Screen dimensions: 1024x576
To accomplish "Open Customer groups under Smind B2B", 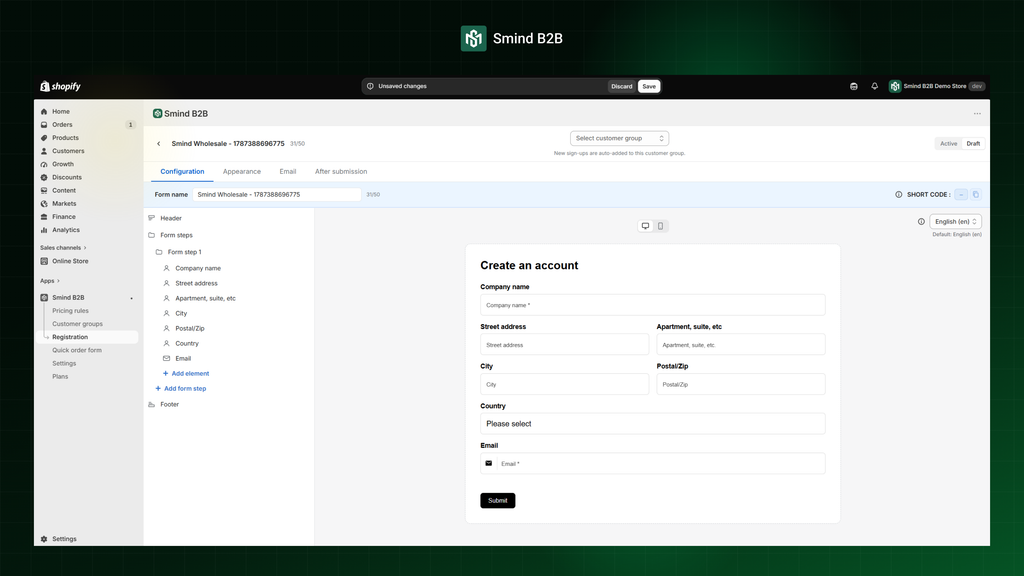I will tap(77, 324).
